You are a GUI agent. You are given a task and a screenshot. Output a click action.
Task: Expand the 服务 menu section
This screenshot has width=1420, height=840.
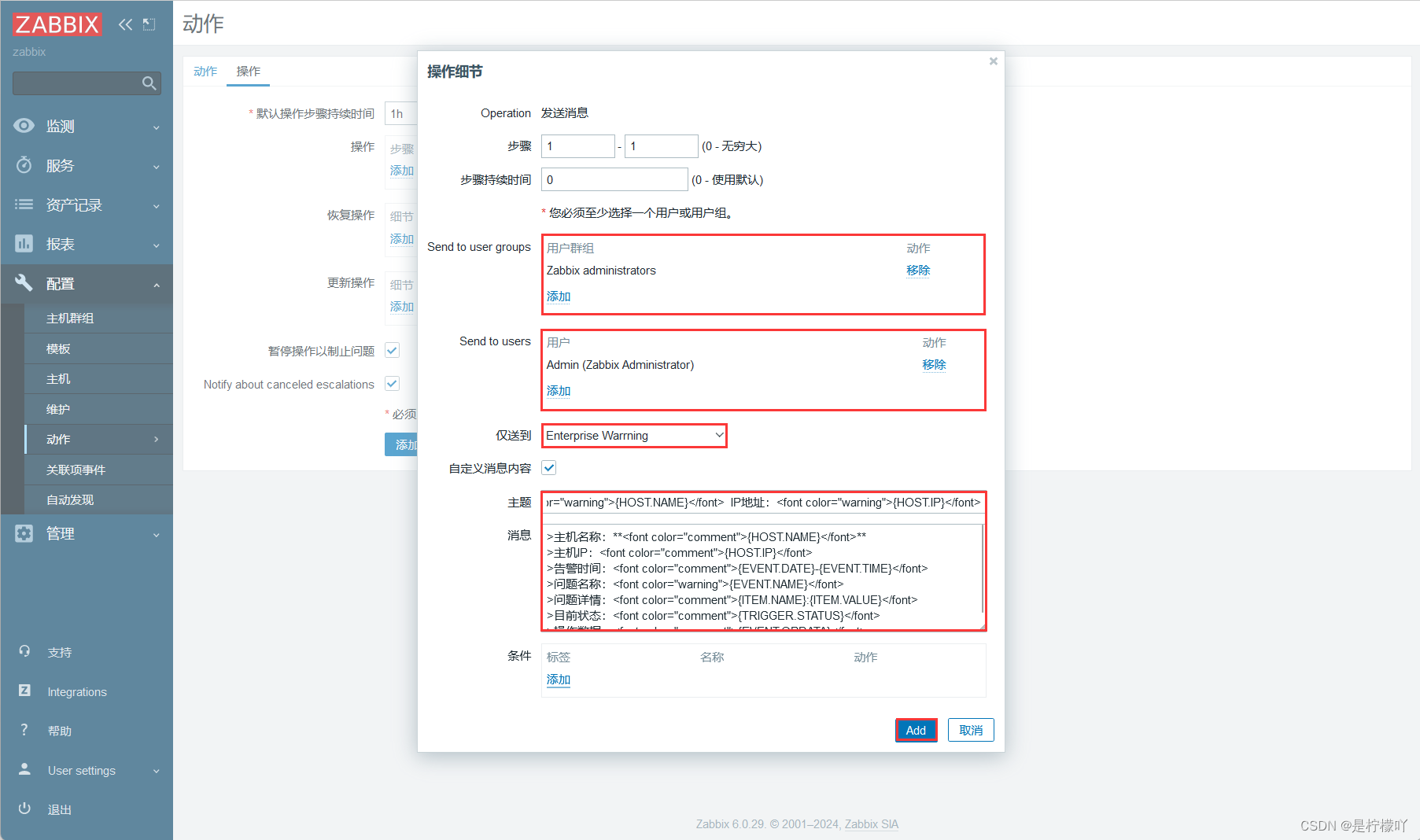[x=157, y=167]
